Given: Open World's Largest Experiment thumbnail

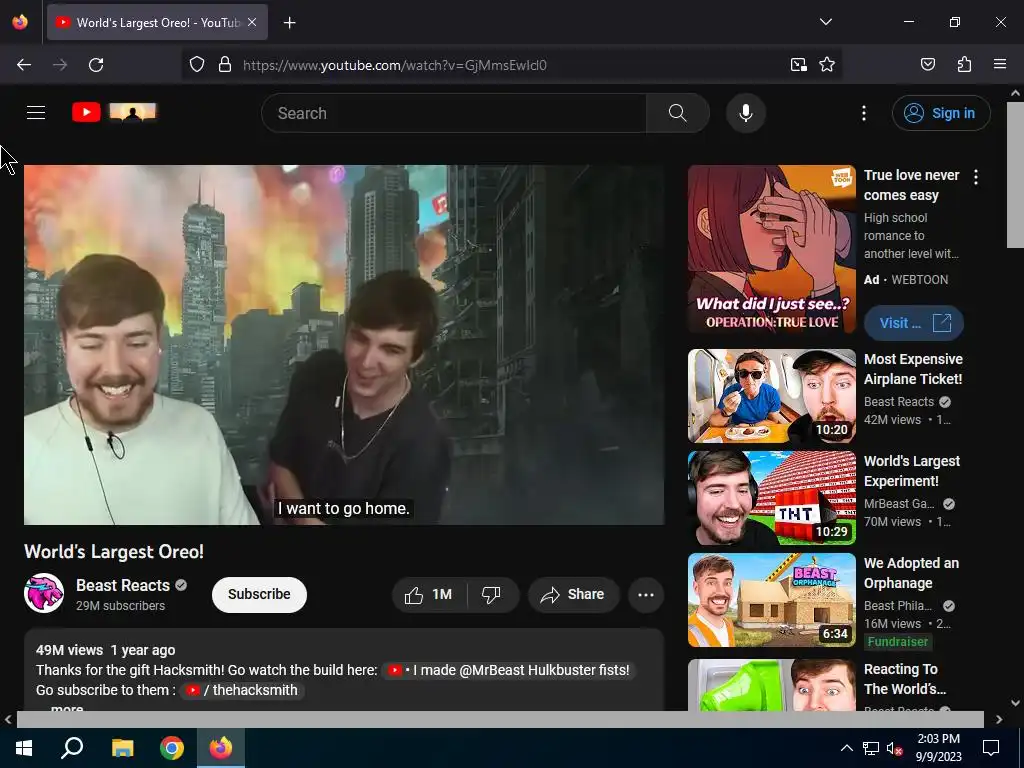Looking at the screenshot, I should (771, 498).
